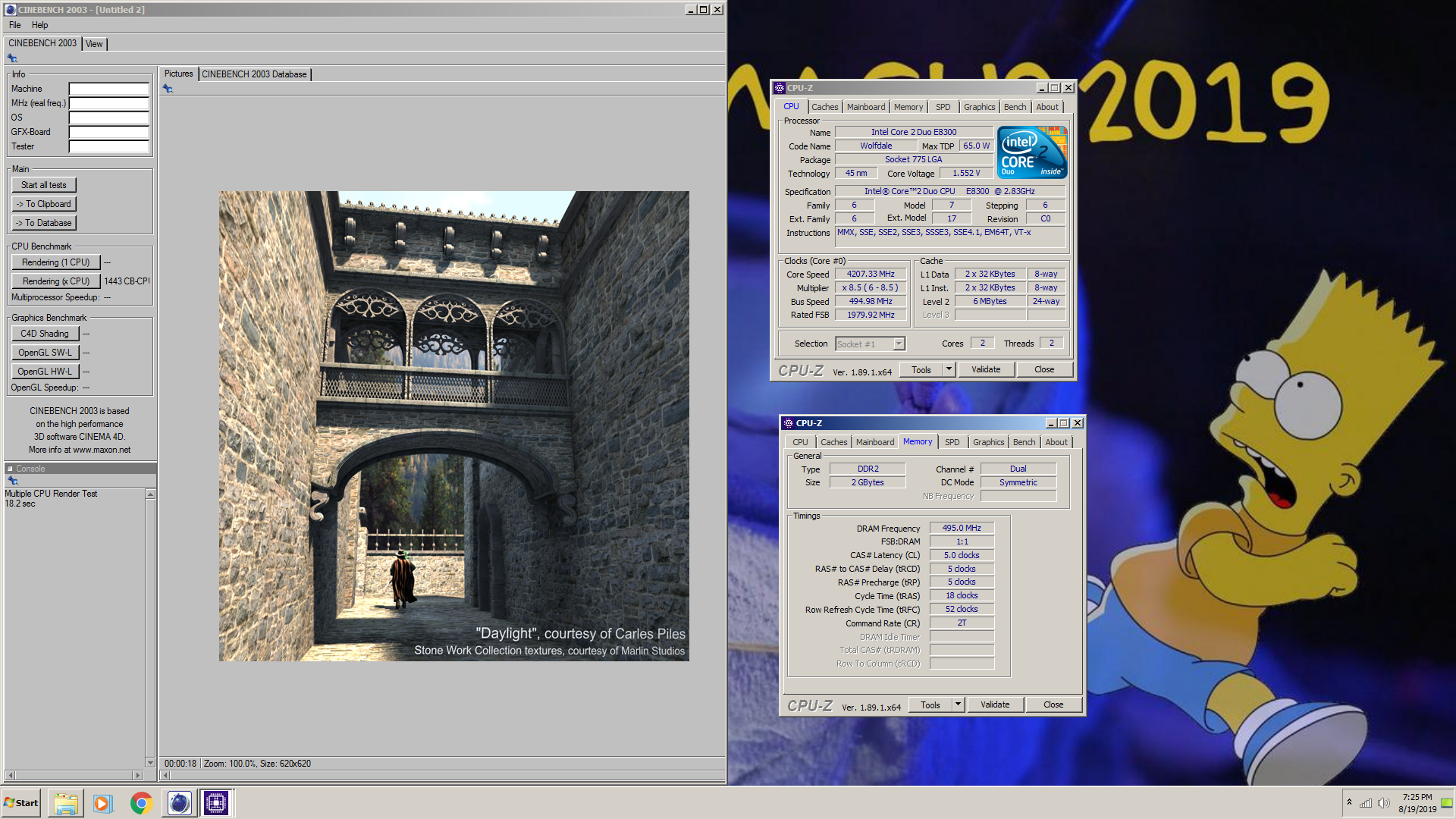The width and height of the screenshot is (1456, 819).
Task: Open Graphics tab in upper CPU-Z window
Action: 979,107
